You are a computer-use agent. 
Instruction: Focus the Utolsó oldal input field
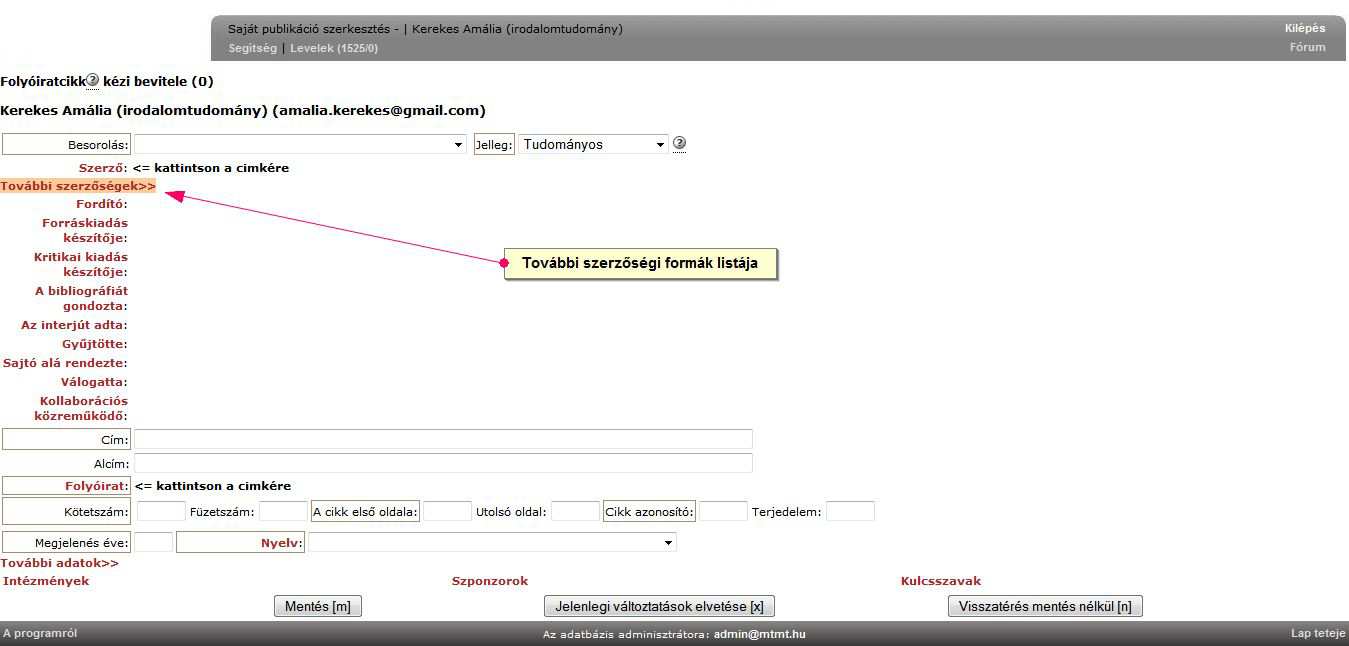pos(575,511)
